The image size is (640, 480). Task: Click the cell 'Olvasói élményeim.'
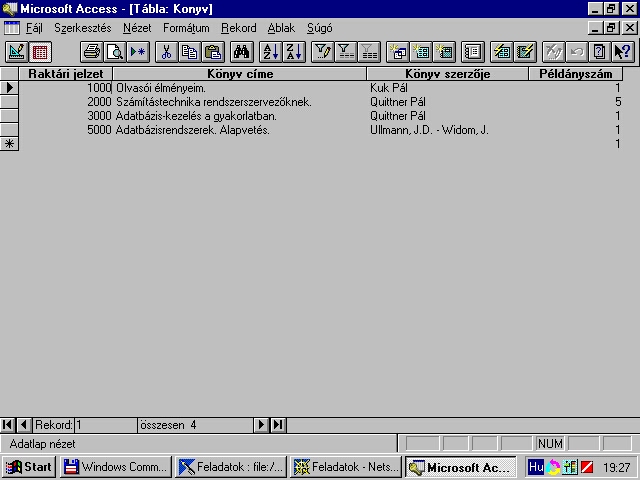click(x=240, y=88)
